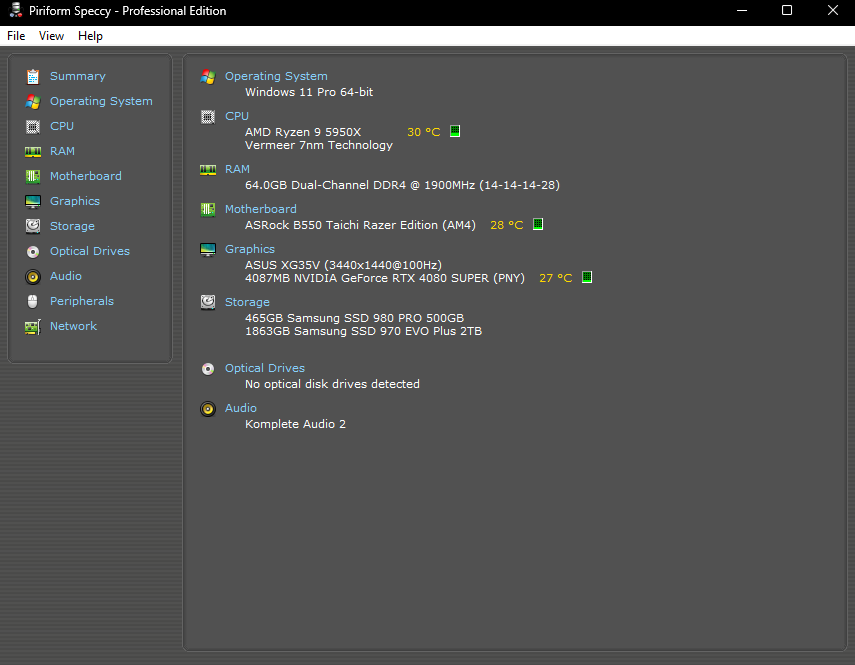Click the Operating System heading link in summary
The width and height of the screenshot is (855, 665).
click(276, 76)
